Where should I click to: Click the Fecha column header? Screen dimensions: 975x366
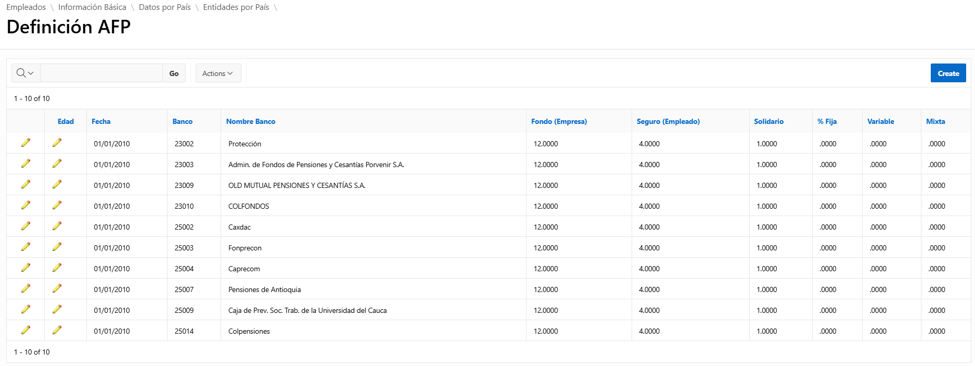[101, 122]
